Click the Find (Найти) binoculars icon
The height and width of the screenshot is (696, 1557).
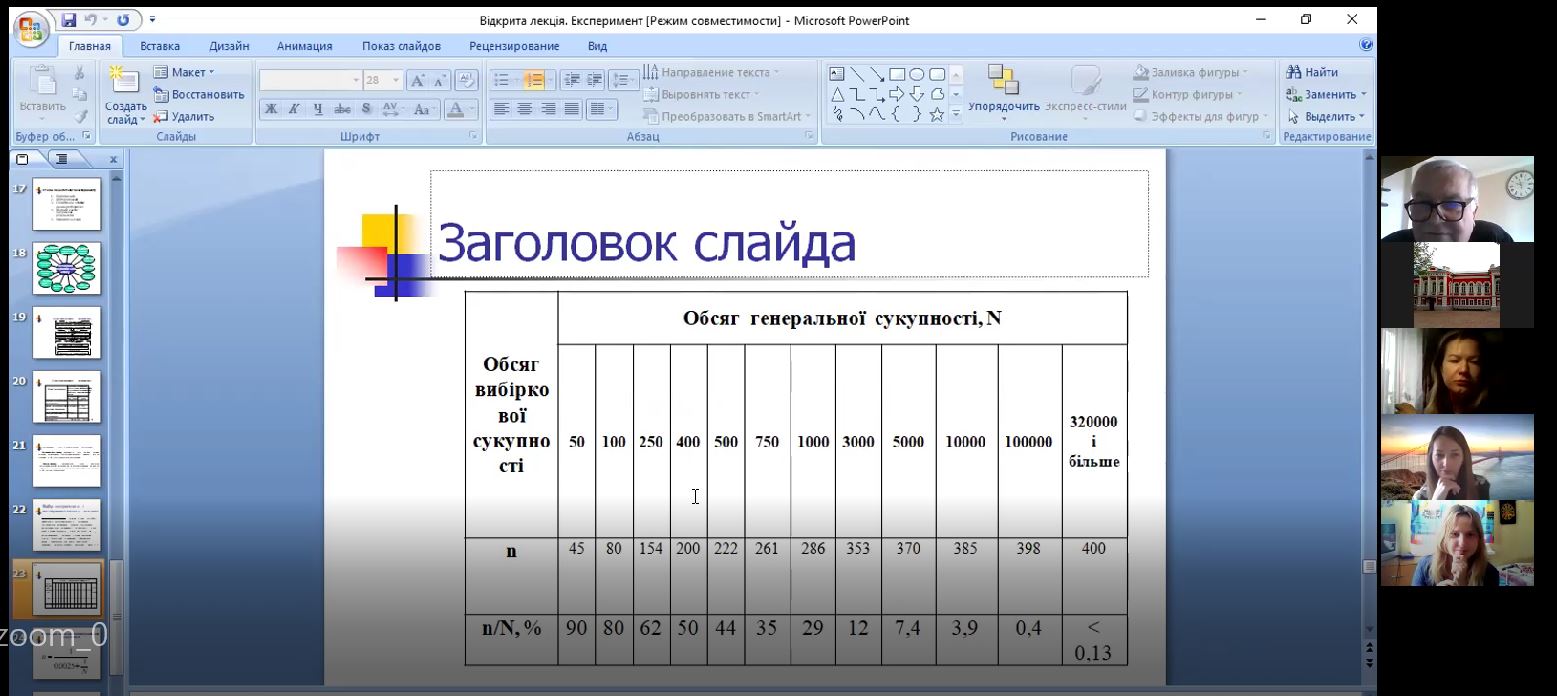(1293, 72)
